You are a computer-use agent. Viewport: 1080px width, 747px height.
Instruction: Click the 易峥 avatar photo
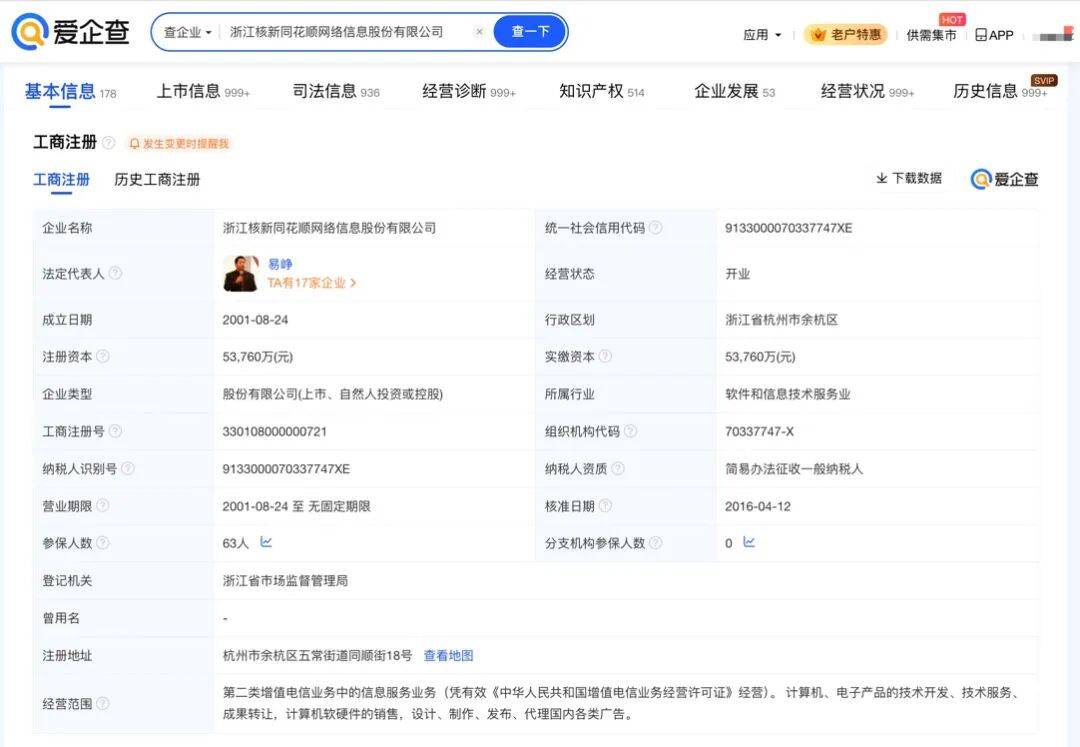tap(239, 274)
